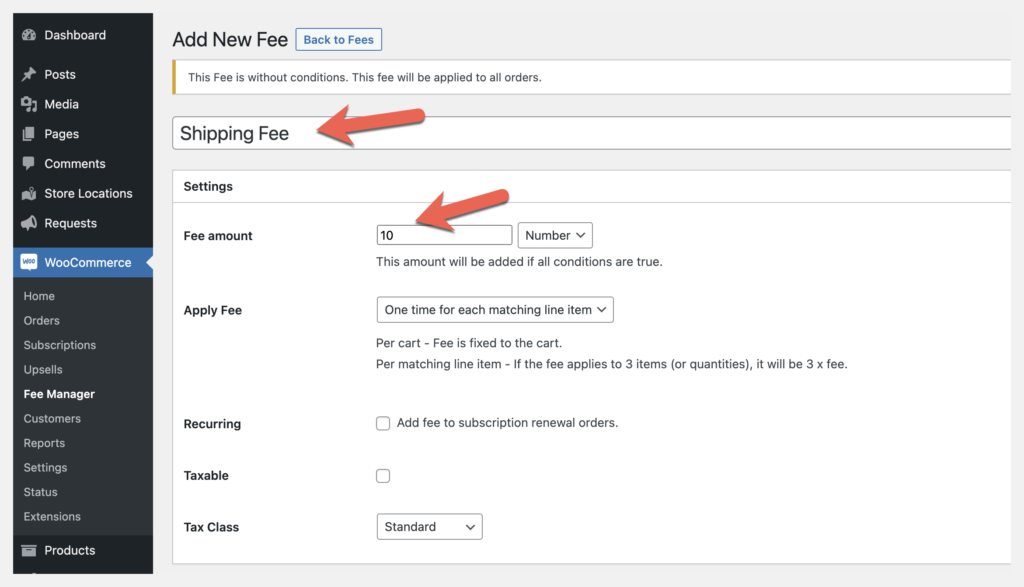Image resolution: width=1024 pixels, height=587 pixels.
Task: Expand the Apply Fee dropdown
Action: point(494,310)
